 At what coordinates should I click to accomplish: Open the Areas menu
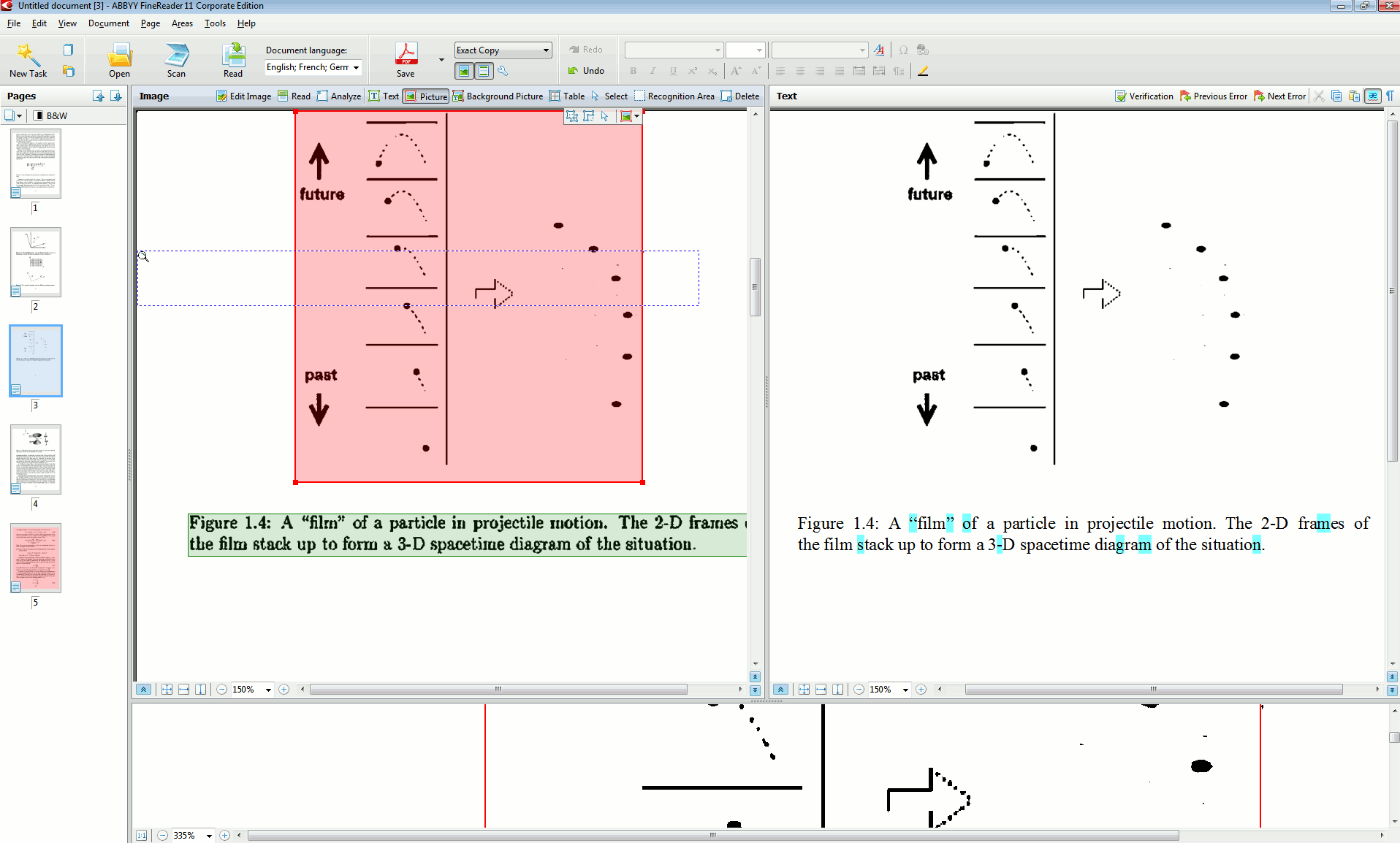click(x=182, y=23)
